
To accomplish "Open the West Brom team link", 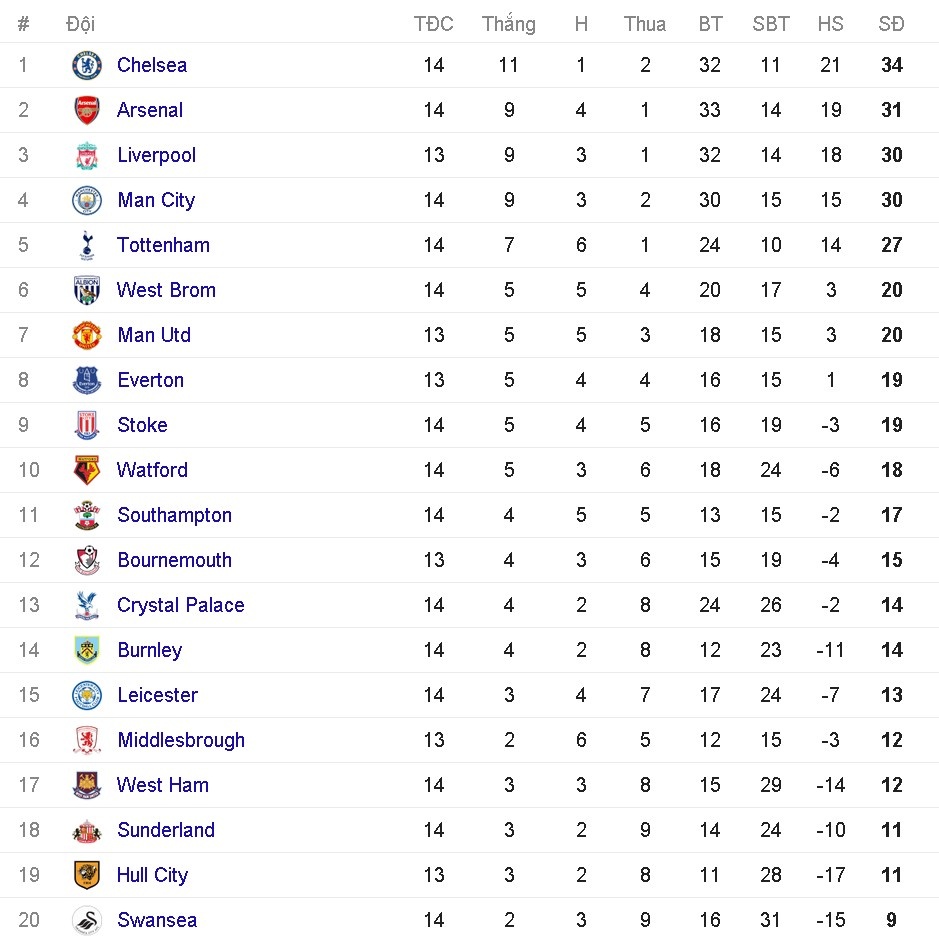I will pos(166,290).
